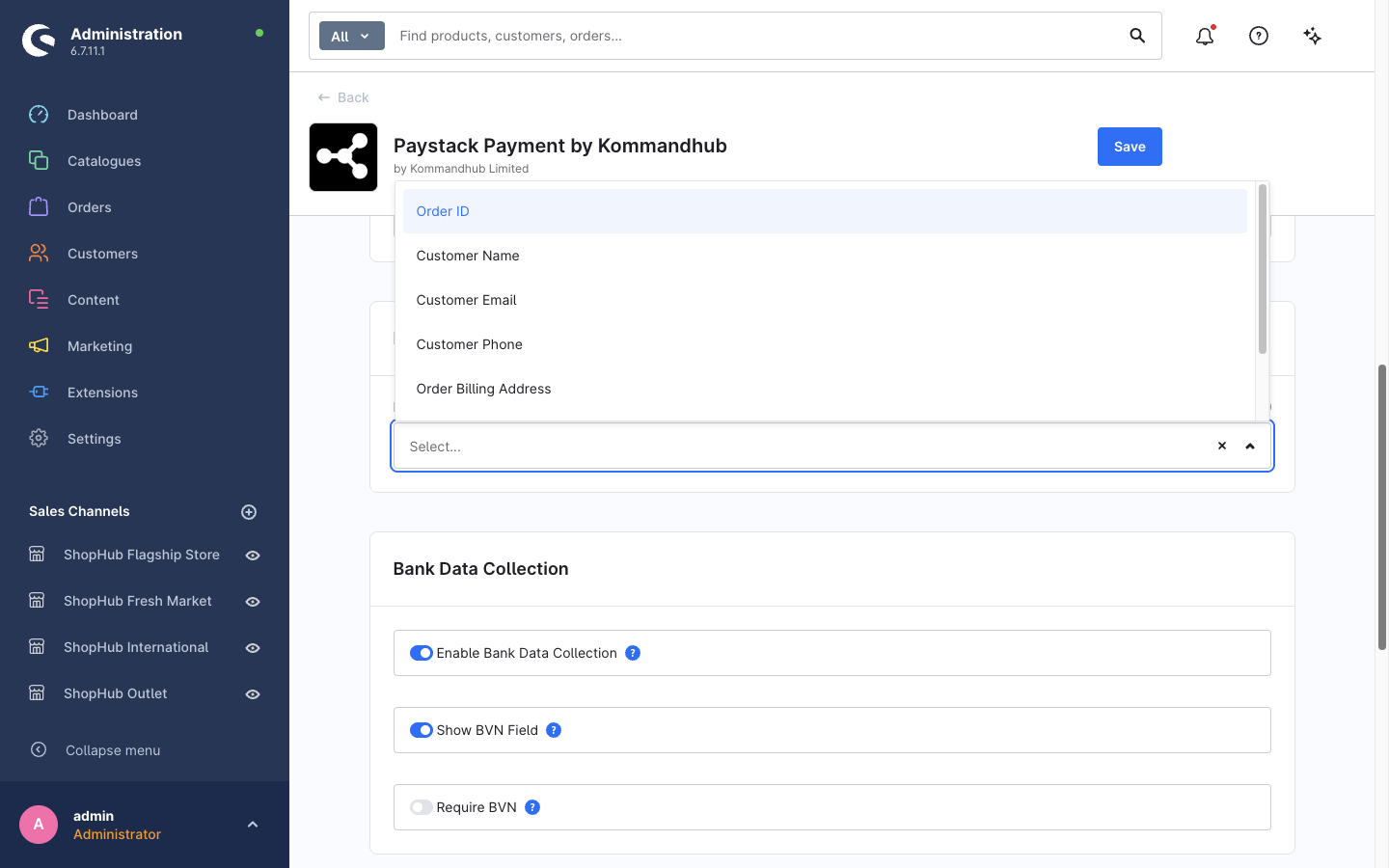Click Collapse menu text

pos(113,750)
